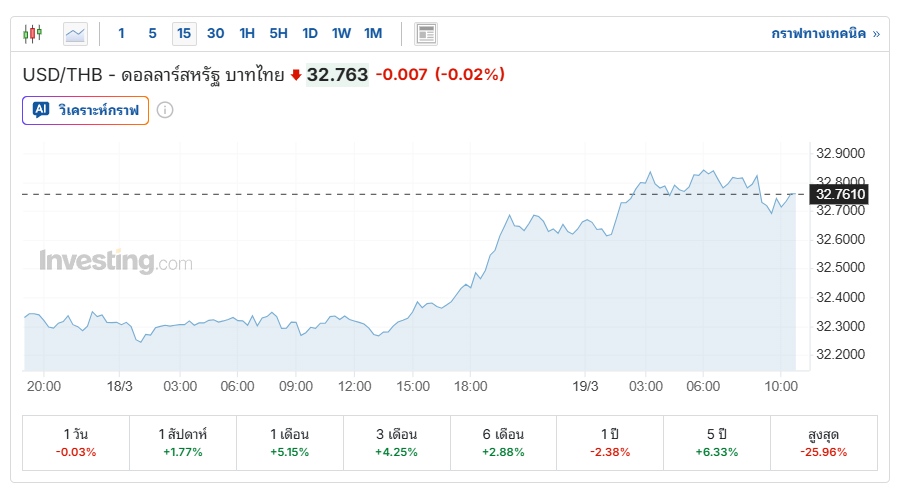This screenshot has height=496, width=899.
Task: Click the AI badge icon
Action: pos(41,110)
